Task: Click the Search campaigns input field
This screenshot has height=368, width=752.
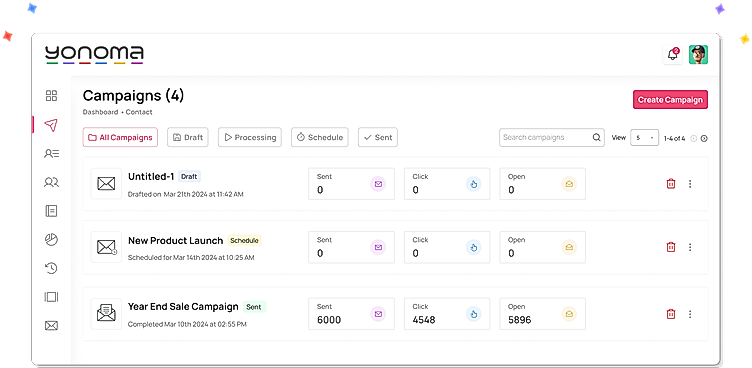Action: [x=552, y=137]
